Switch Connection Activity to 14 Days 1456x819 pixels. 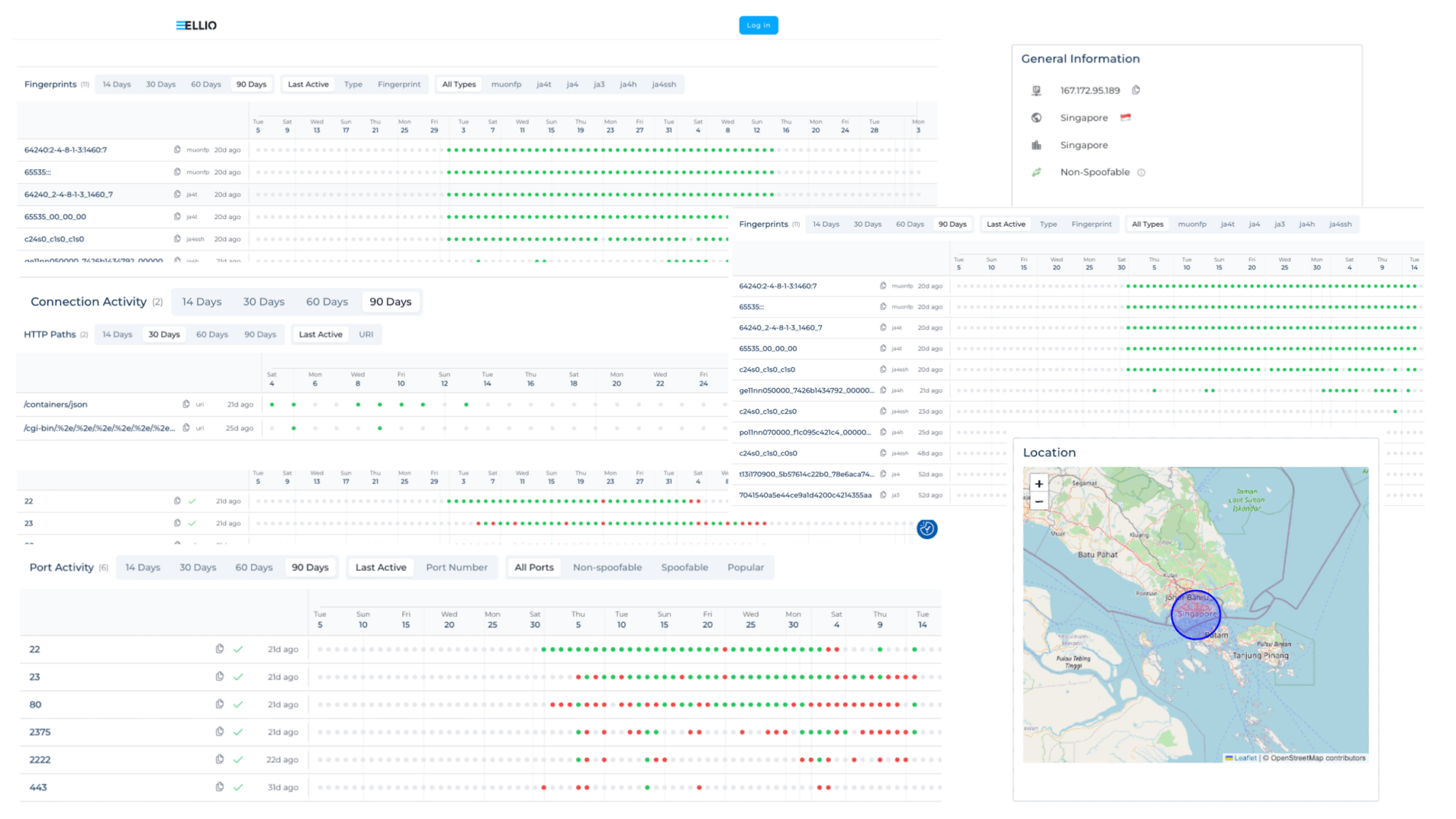pyautogui.click(x=201, y=302)
